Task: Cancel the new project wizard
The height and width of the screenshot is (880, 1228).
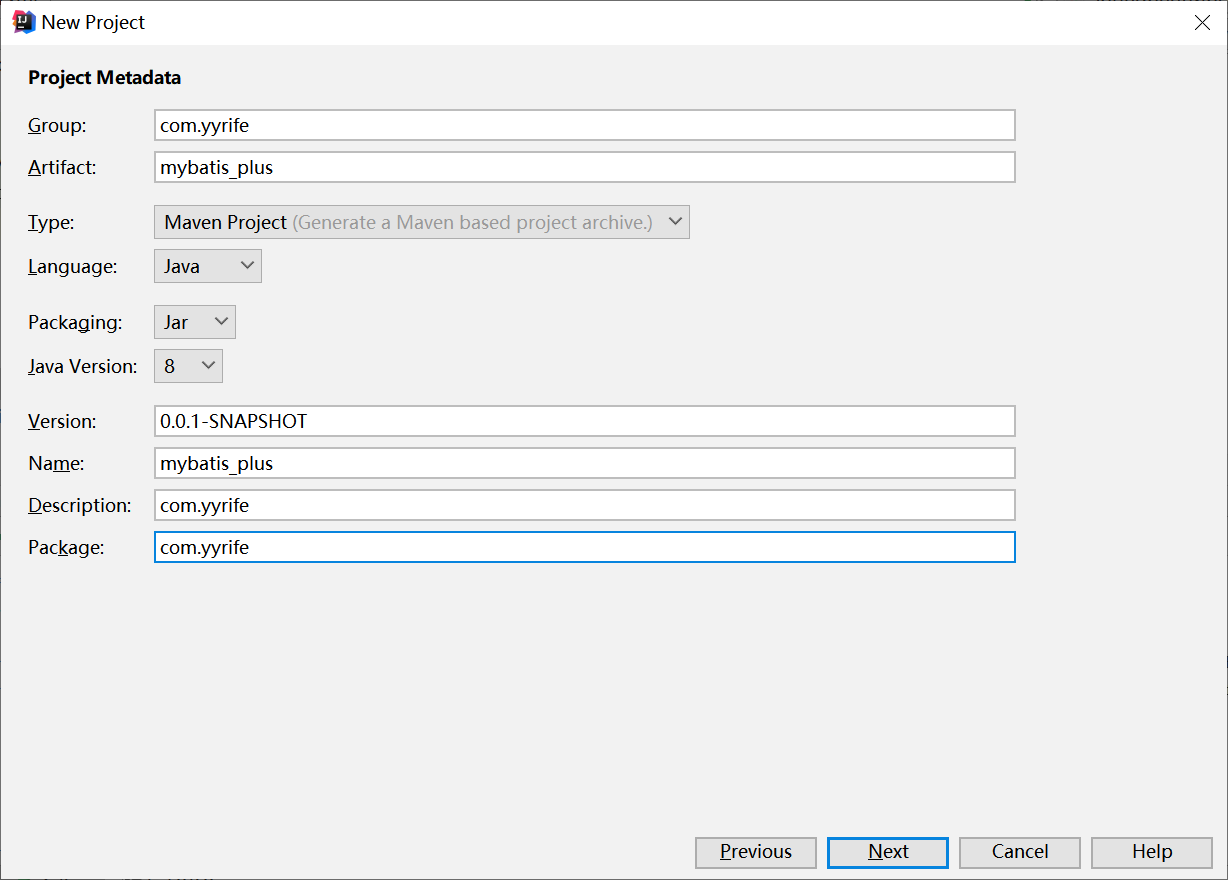Action: pos(1020,852)
